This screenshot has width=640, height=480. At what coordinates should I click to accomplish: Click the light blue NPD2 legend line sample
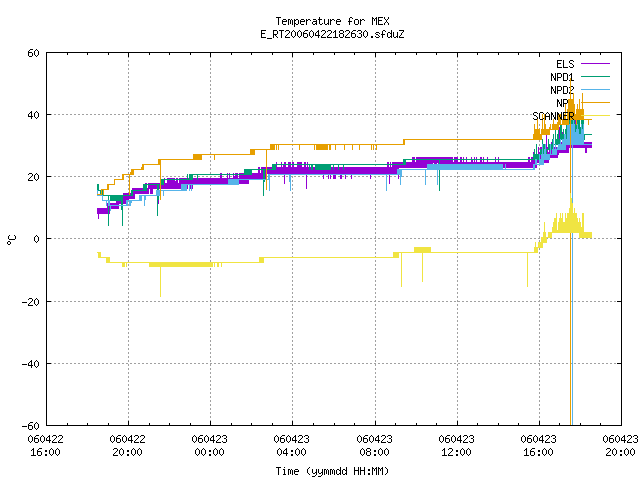[595, 89]
